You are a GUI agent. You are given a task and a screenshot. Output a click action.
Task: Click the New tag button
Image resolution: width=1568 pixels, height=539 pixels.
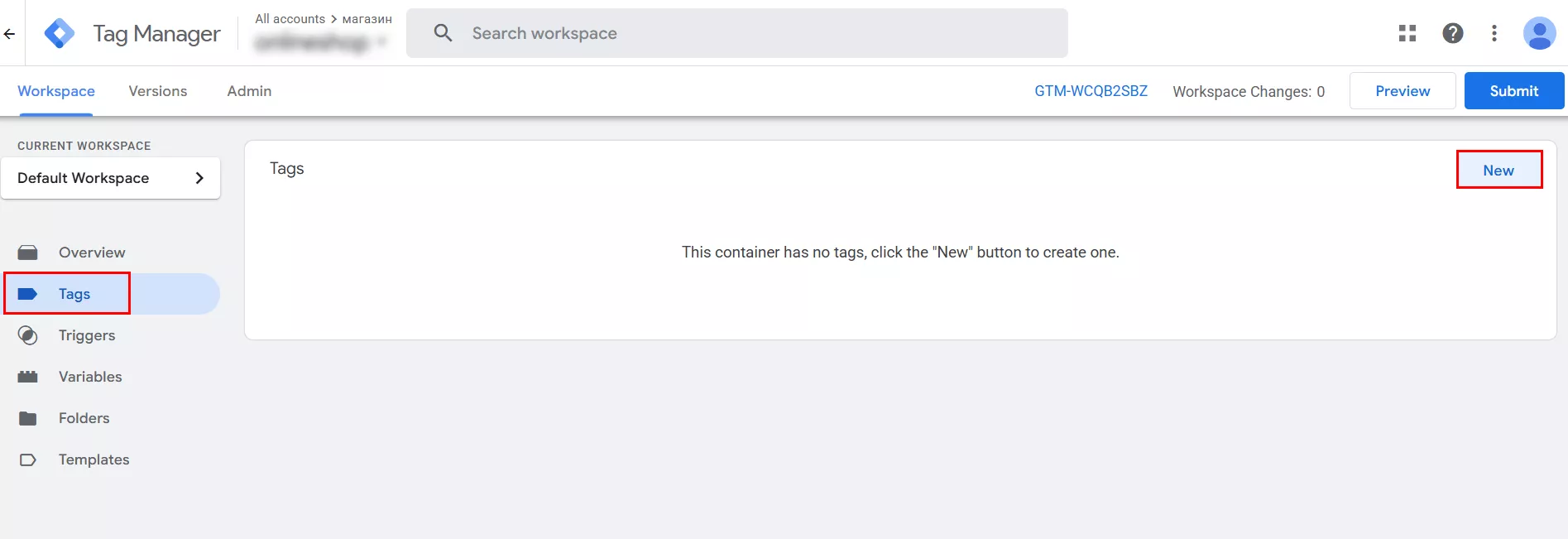1498,171
